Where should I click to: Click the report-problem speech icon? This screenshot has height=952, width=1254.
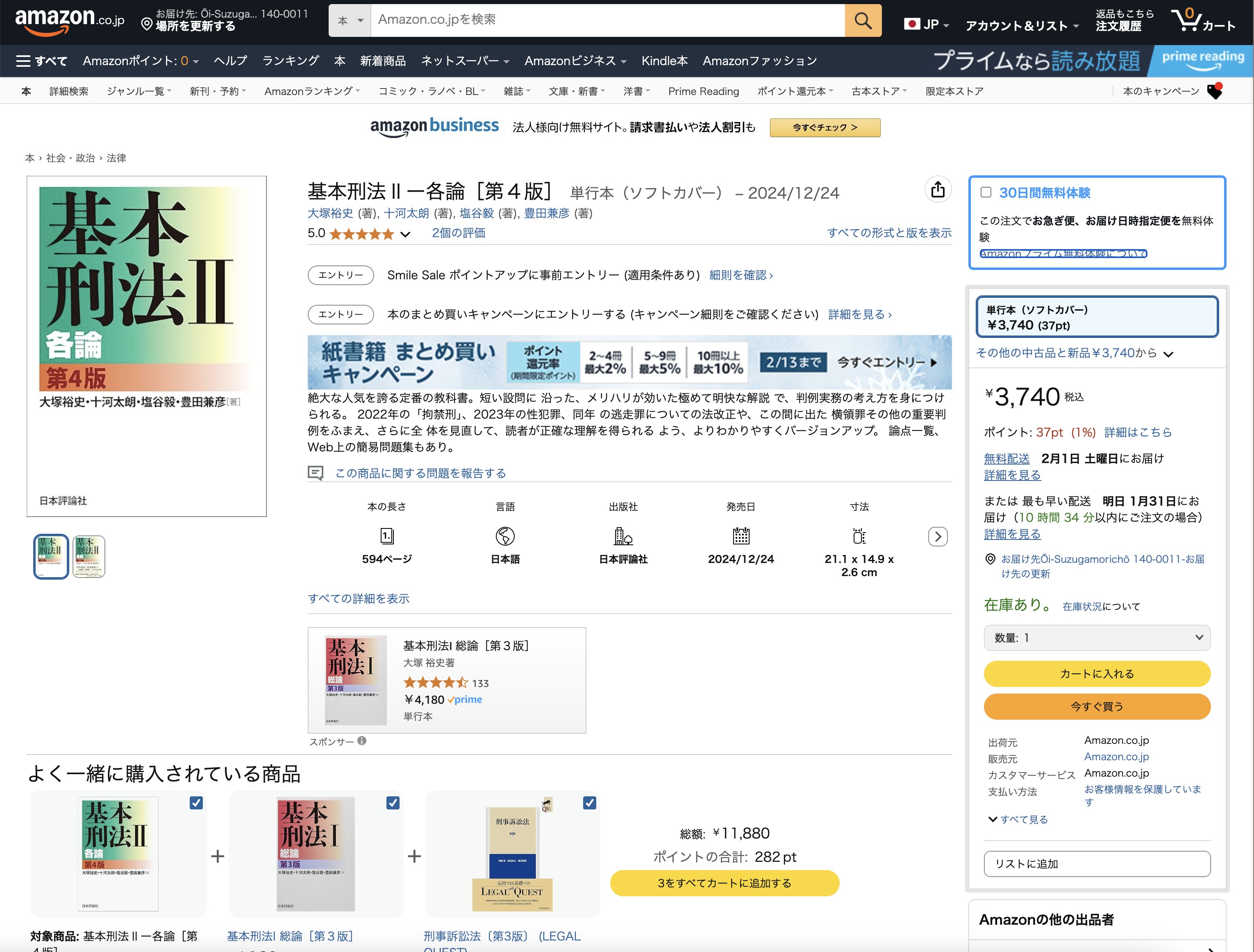[316, 473]
